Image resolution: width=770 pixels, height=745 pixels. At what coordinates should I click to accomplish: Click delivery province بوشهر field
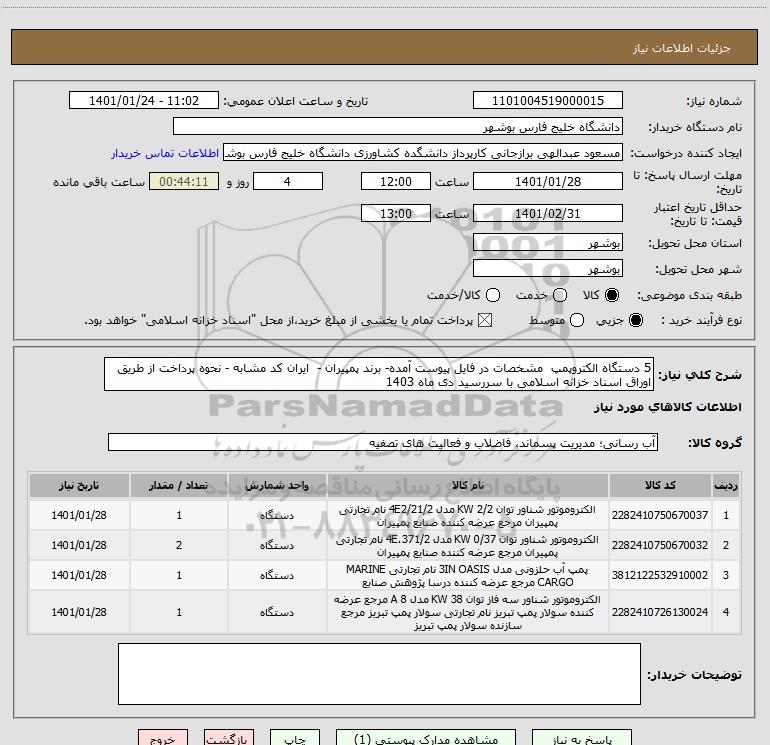548,242
